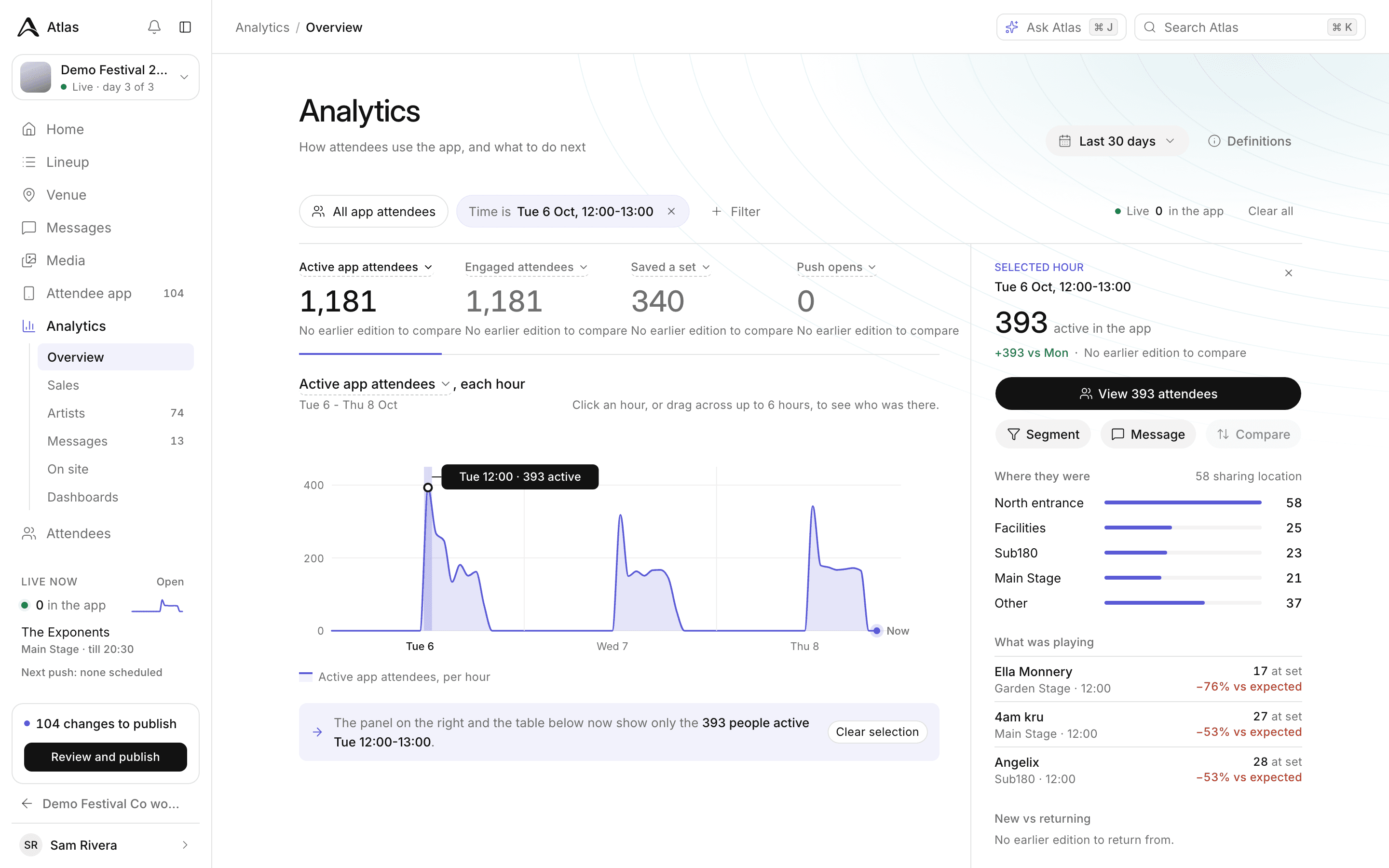1389x868 pixels.
Task: Click the Ask Atlas button
Action: coord(1061,27)
